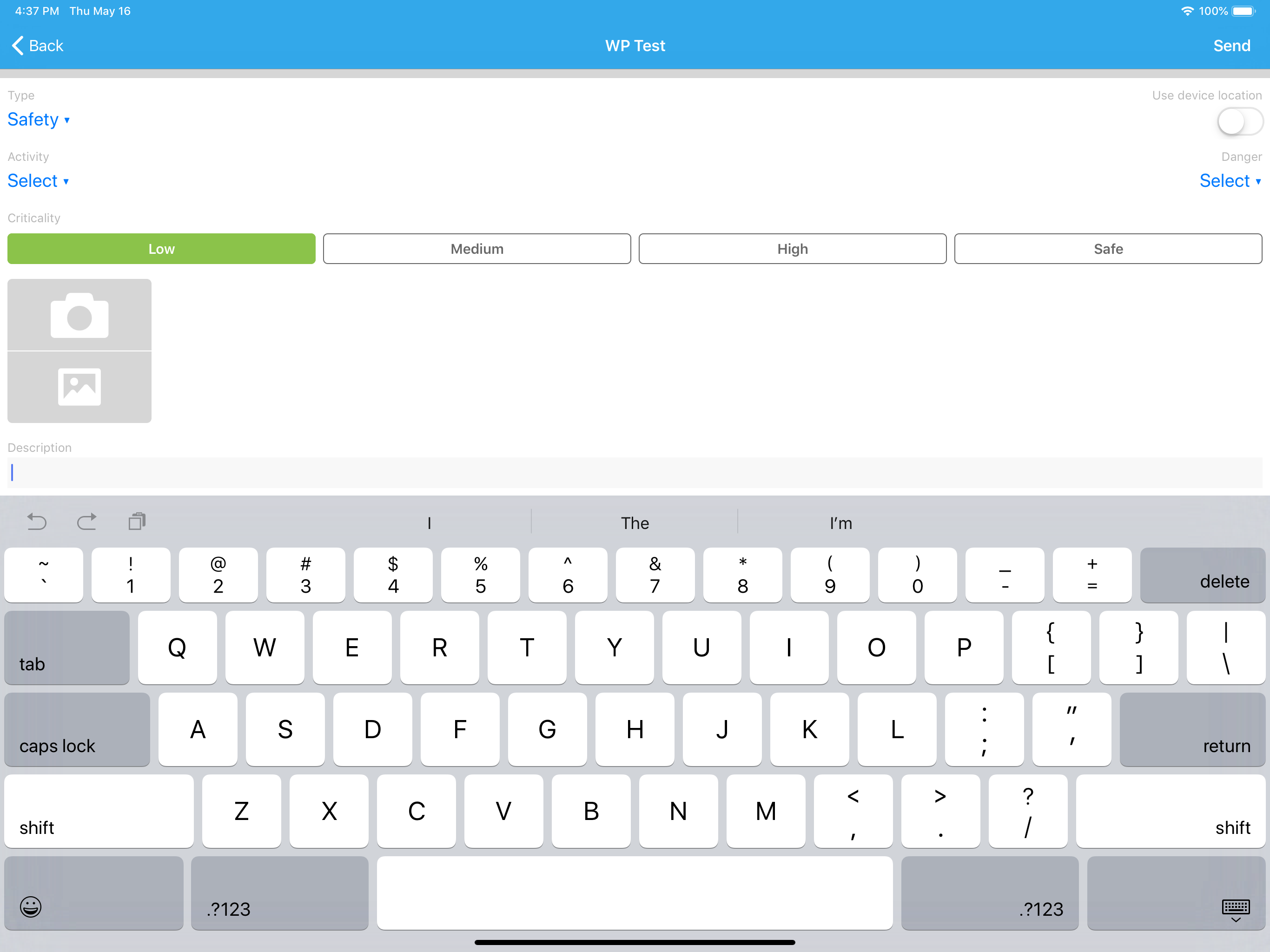Select Medium criticality
The width and height of the screenshot is (1270, 952).
(x=476, y=249)
